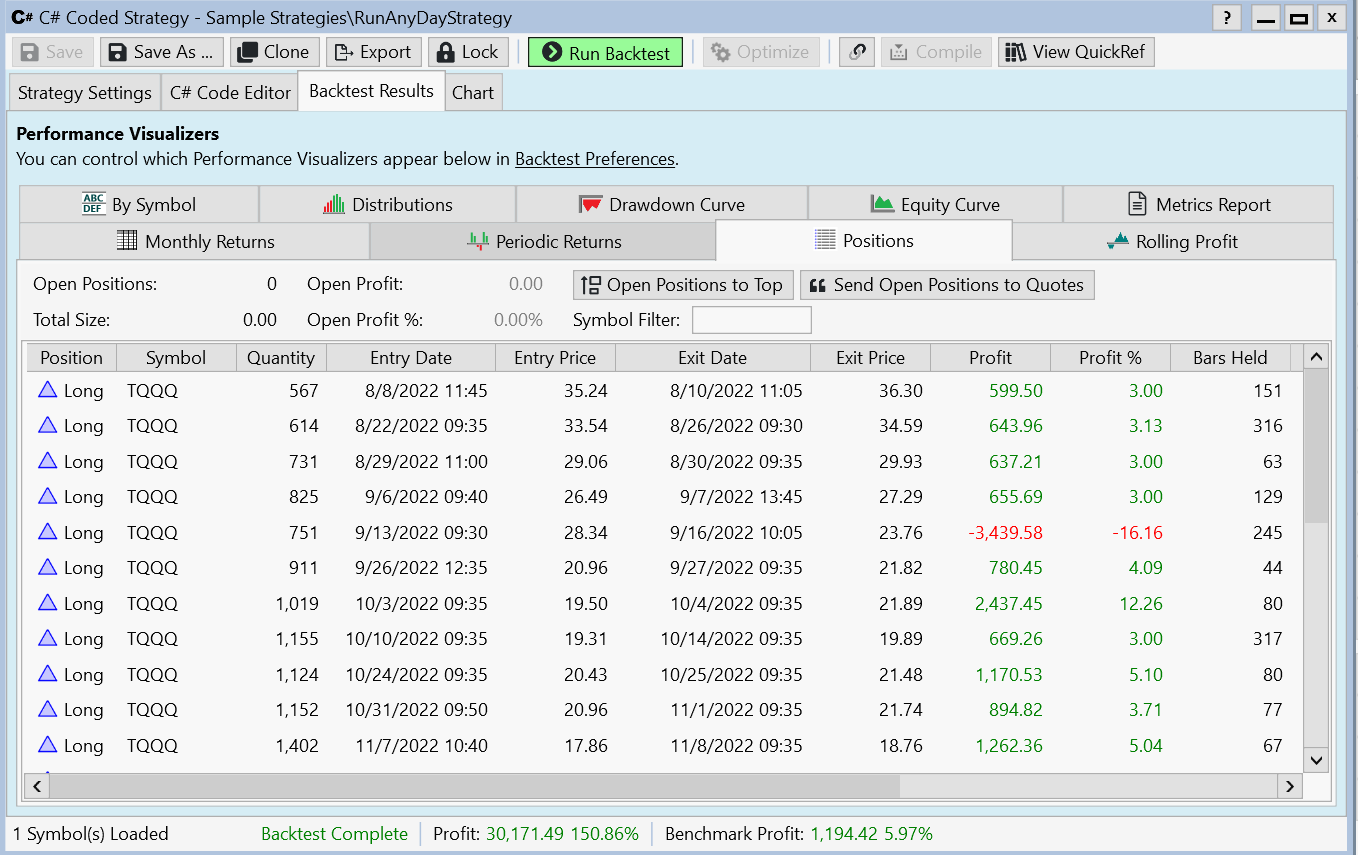Show the Monthly Returns tab
Image resolution: width=1358 pixels, height=855 pixels.
pyautogui.click(x=195, y=242)
